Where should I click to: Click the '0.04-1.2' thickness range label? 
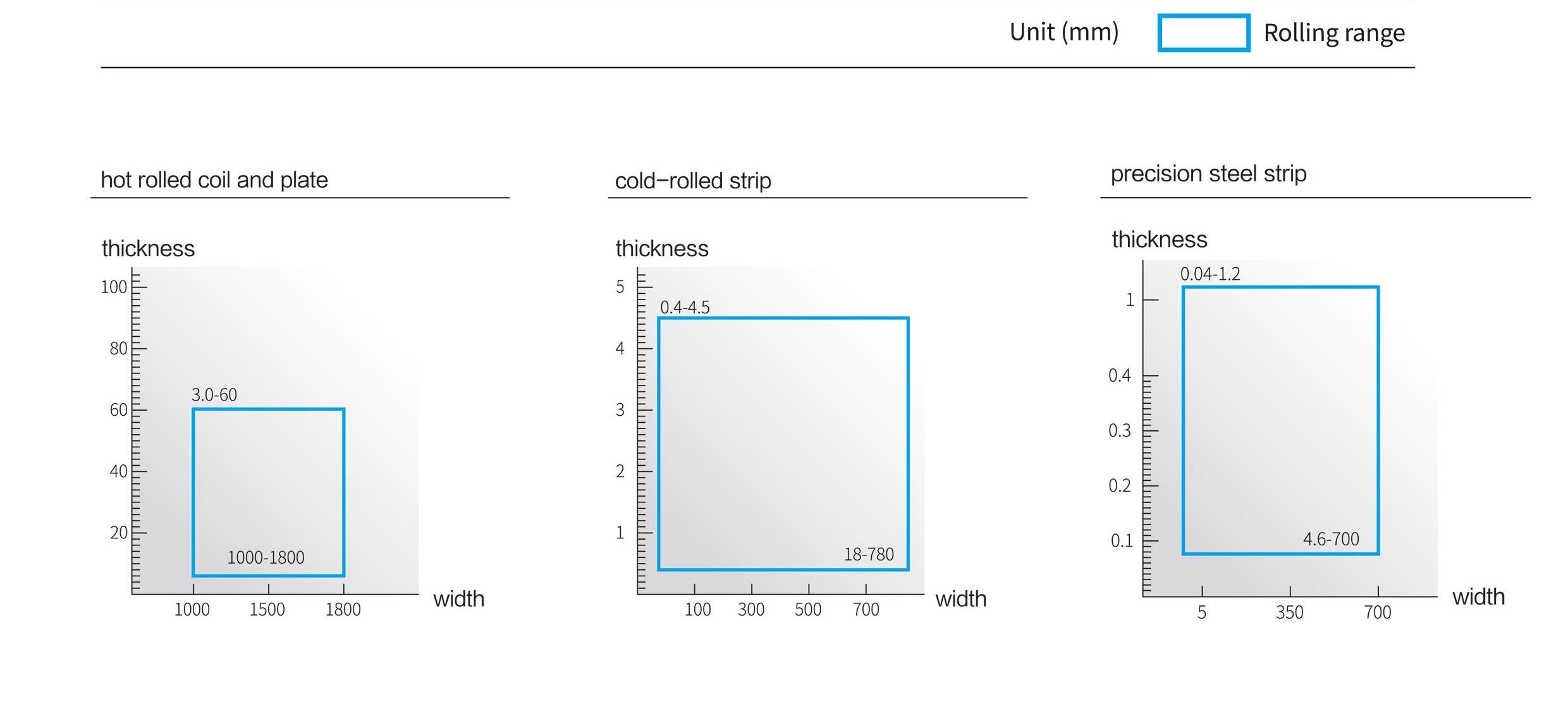click(x=1210, y=274)
